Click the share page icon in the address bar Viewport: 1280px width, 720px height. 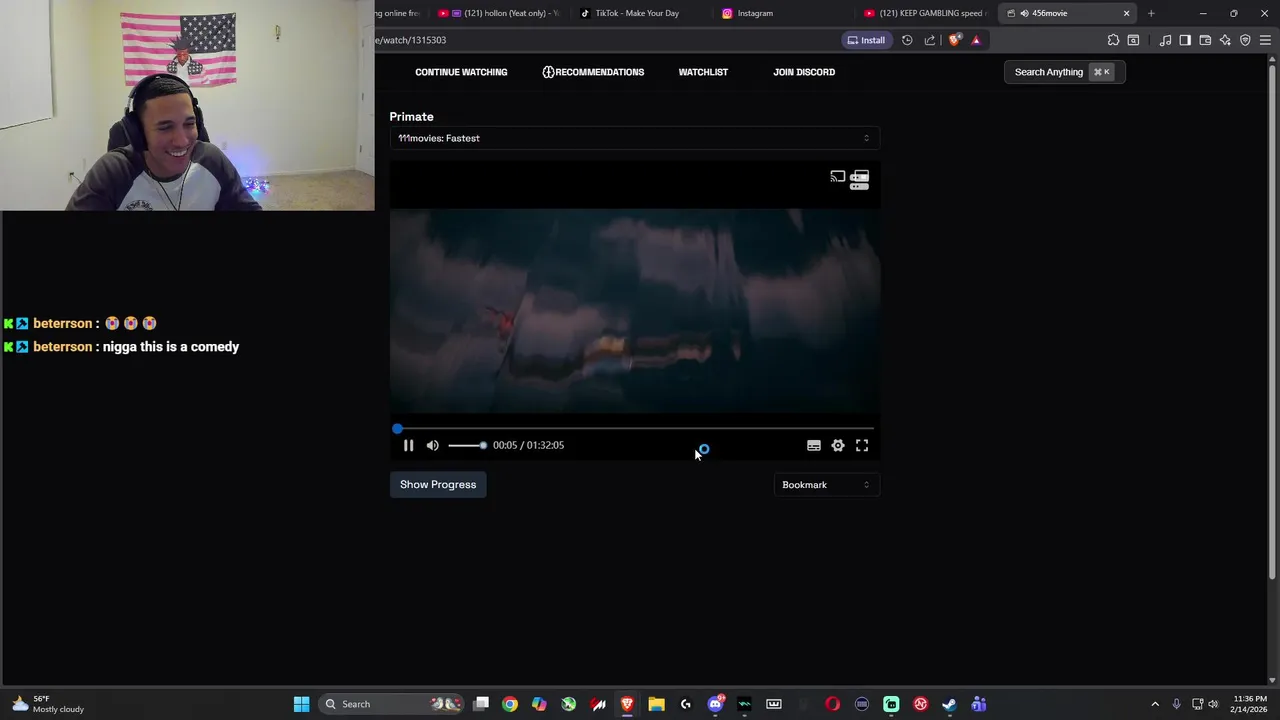click(930, 40)
